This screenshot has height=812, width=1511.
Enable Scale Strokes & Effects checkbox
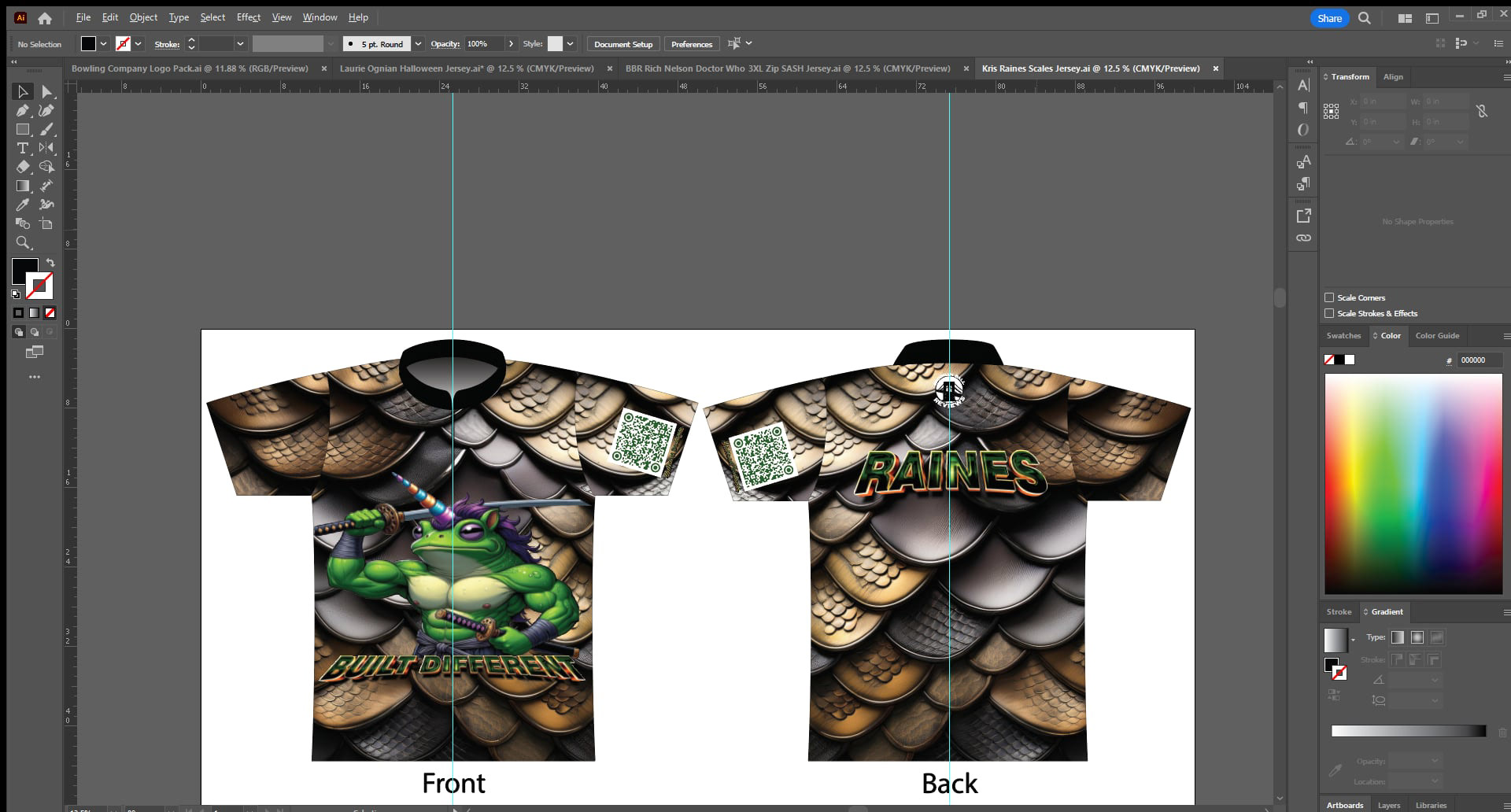tap(1329, 313)
